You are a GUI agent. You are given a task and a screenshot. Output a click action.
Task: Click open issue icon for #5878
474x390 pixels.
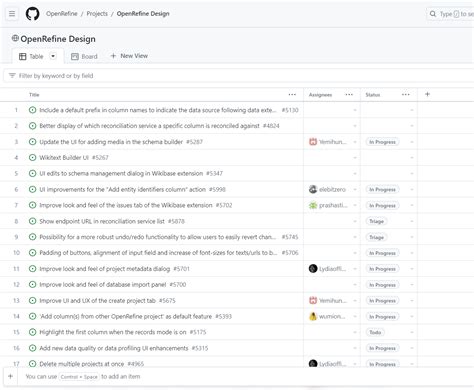pyautogui.click(x=32, y=221)
